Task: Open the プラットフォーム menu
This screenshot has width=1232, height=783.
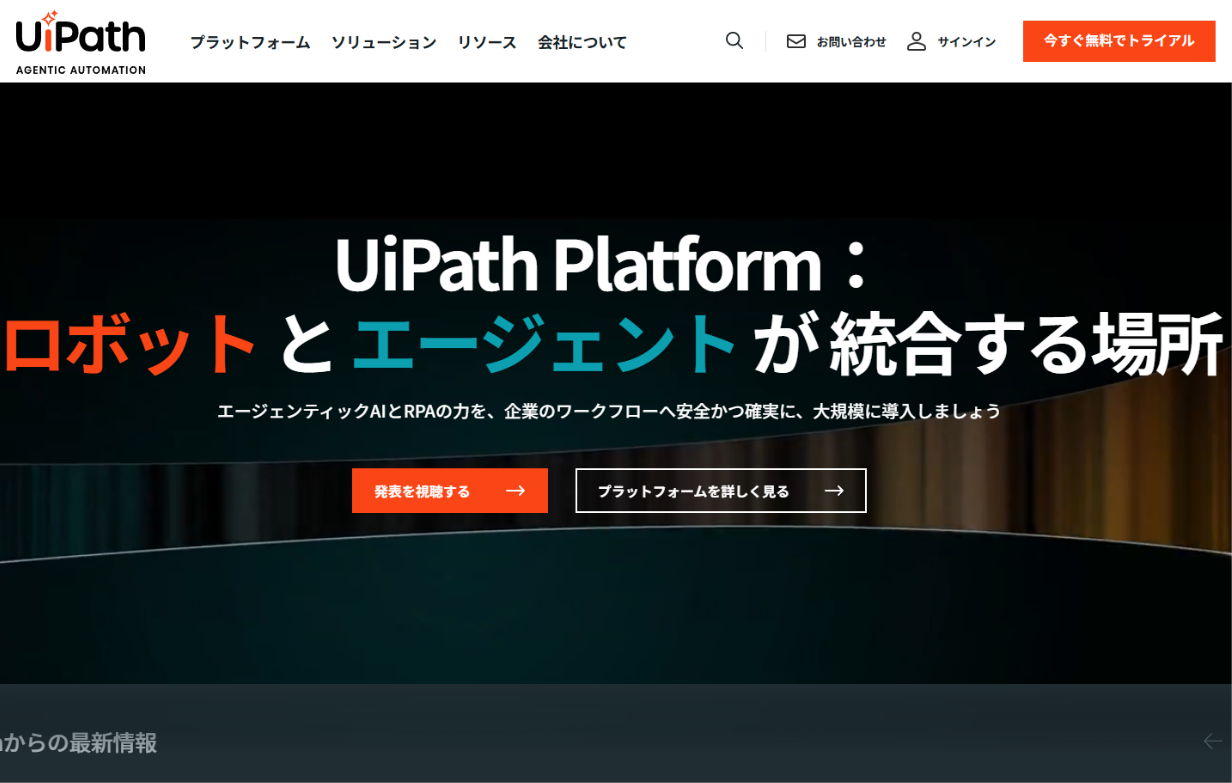Action: coord(250,42)
